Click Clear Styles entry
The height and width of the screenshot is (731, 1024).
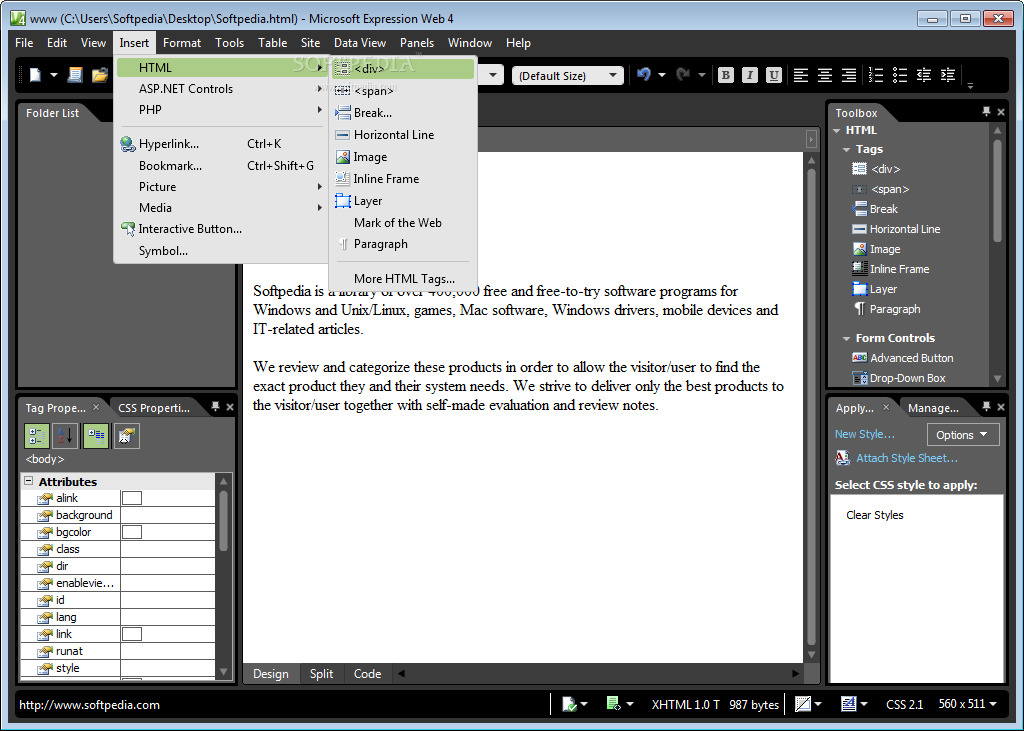(874, 515)
